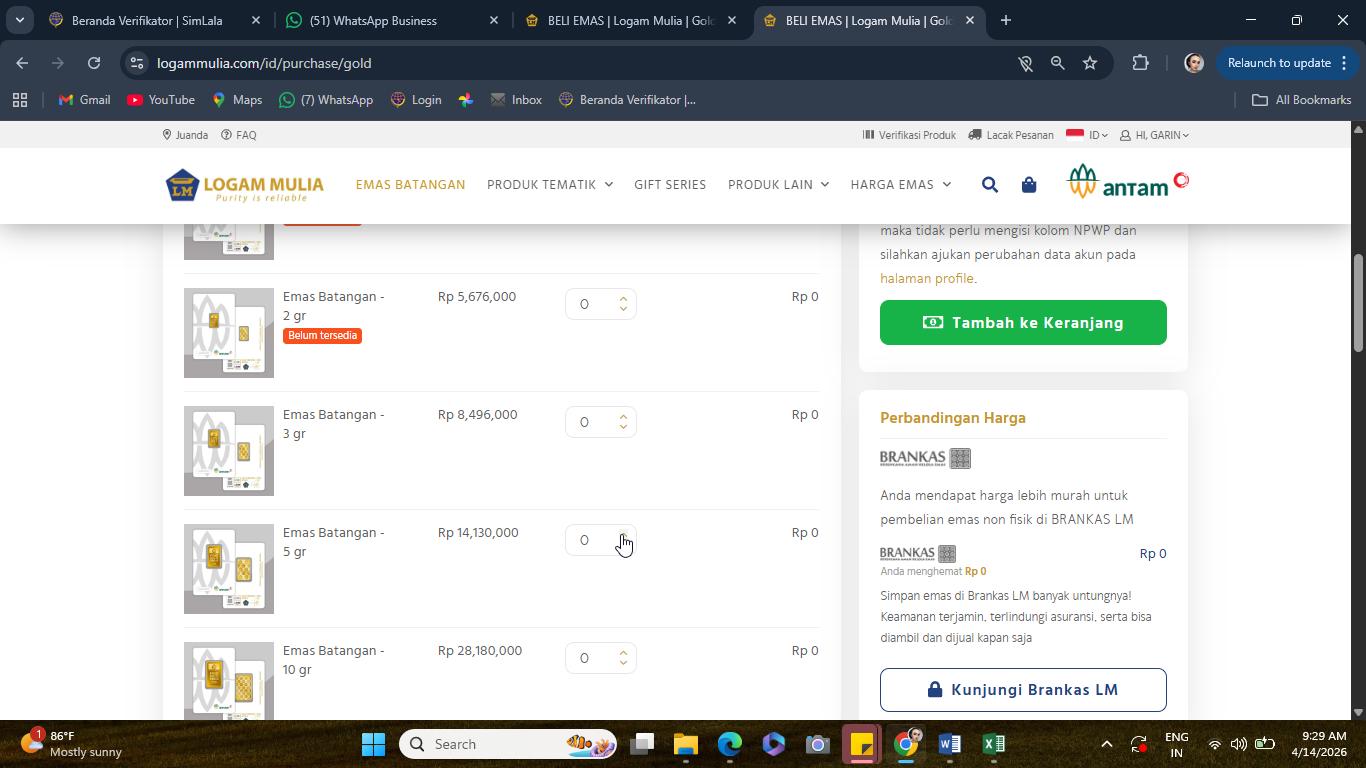Image resolution: width=1366 pixels, height=768 pixels.
Task: Bookmark this page with the star icon
Action: [1090, 63]
